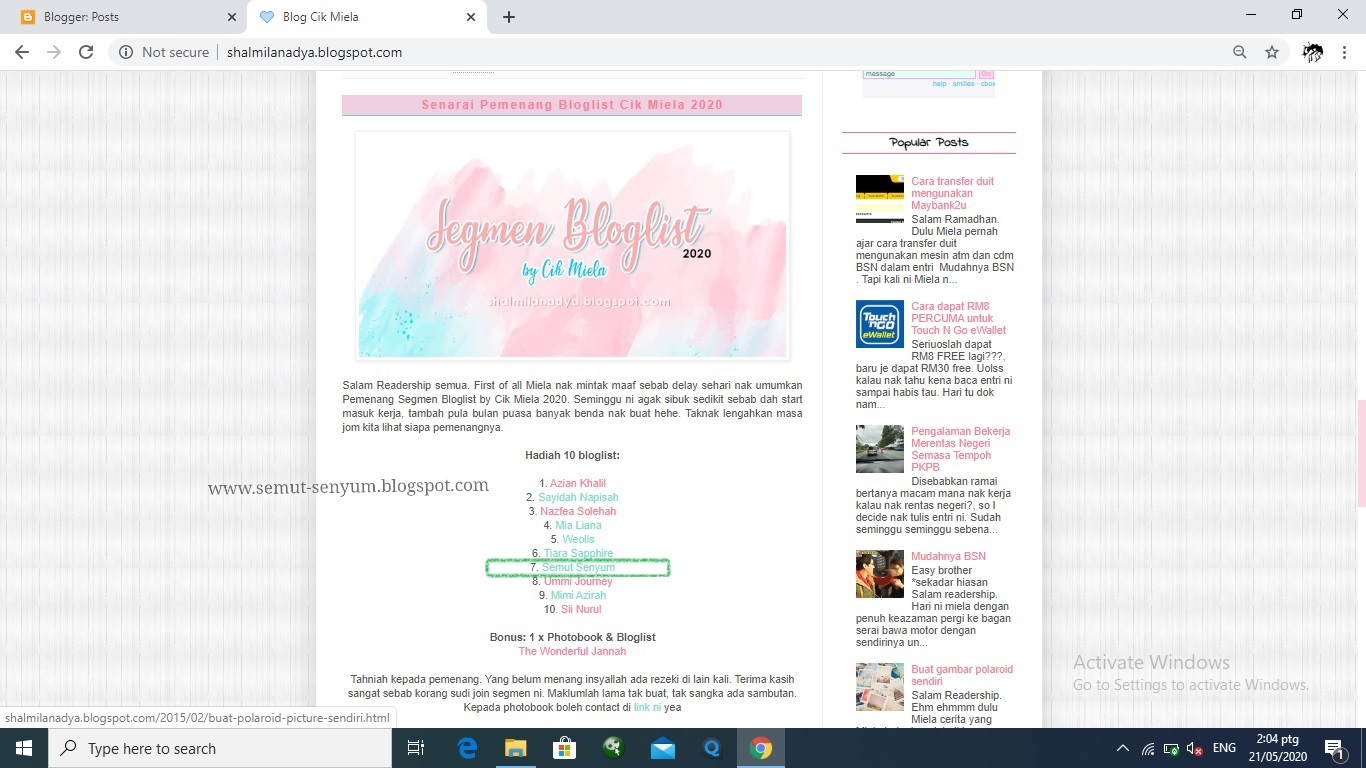Bookmark this page with the star
Image resolution: width=1366 pixels, height=768 pixels.
[1272, 52]
